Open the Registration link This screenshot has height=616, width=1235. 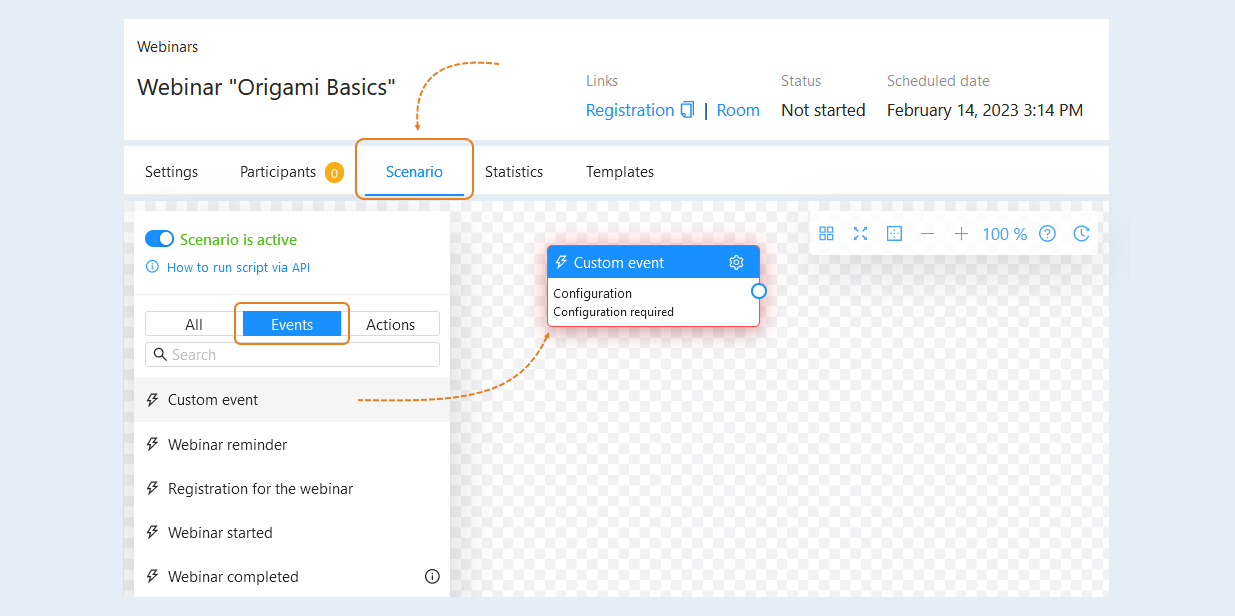pyautogui.click(x=630, y=110)
